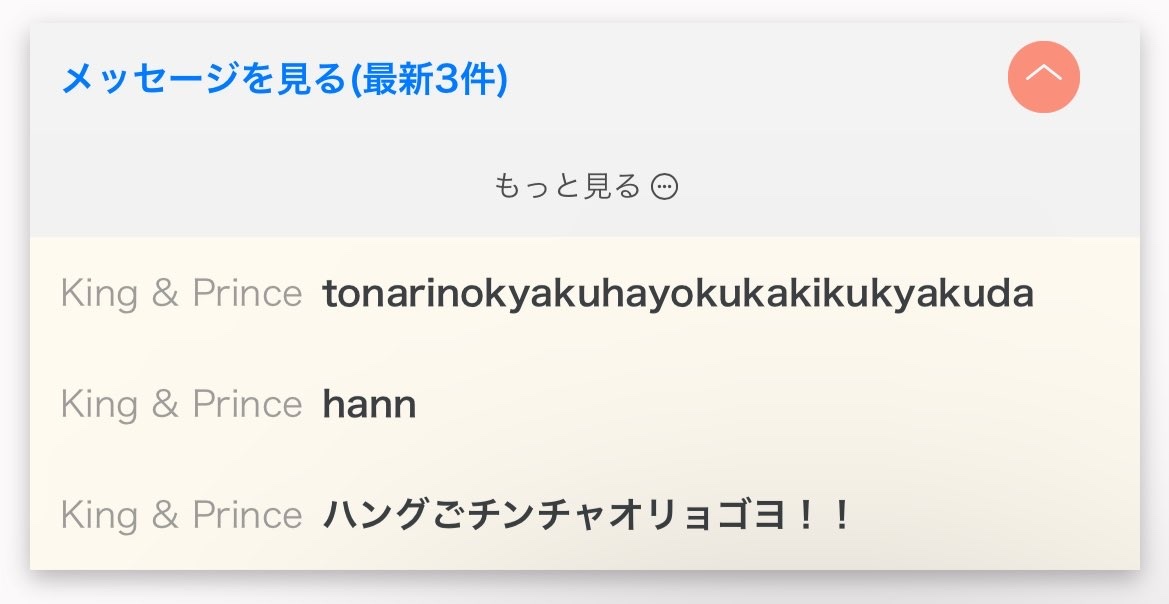Screen dimensions: 1169x604
Task: Collapse messages with the orange chevron button
Action: [1044, 77]
